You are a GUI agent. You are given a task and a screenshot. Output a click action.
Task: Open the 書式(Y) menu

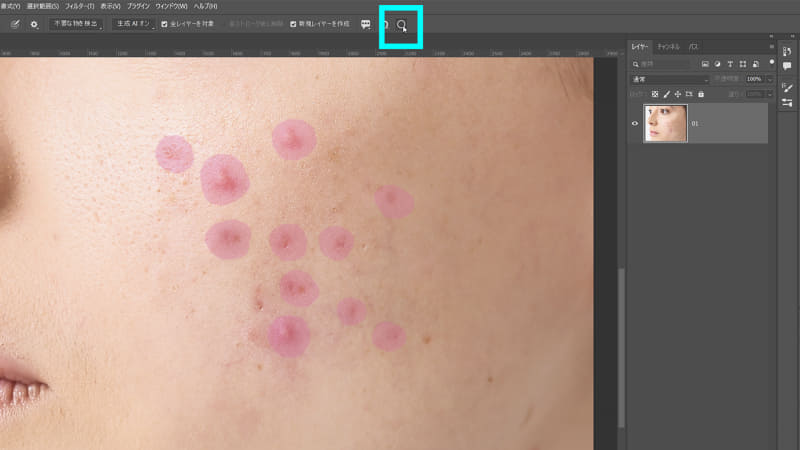point(10,6)
